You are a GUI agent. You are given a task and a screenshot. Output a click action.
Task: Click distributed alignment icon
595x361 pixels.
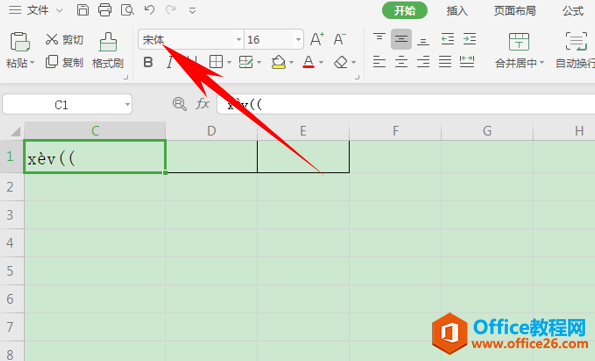tap(467, 62)
